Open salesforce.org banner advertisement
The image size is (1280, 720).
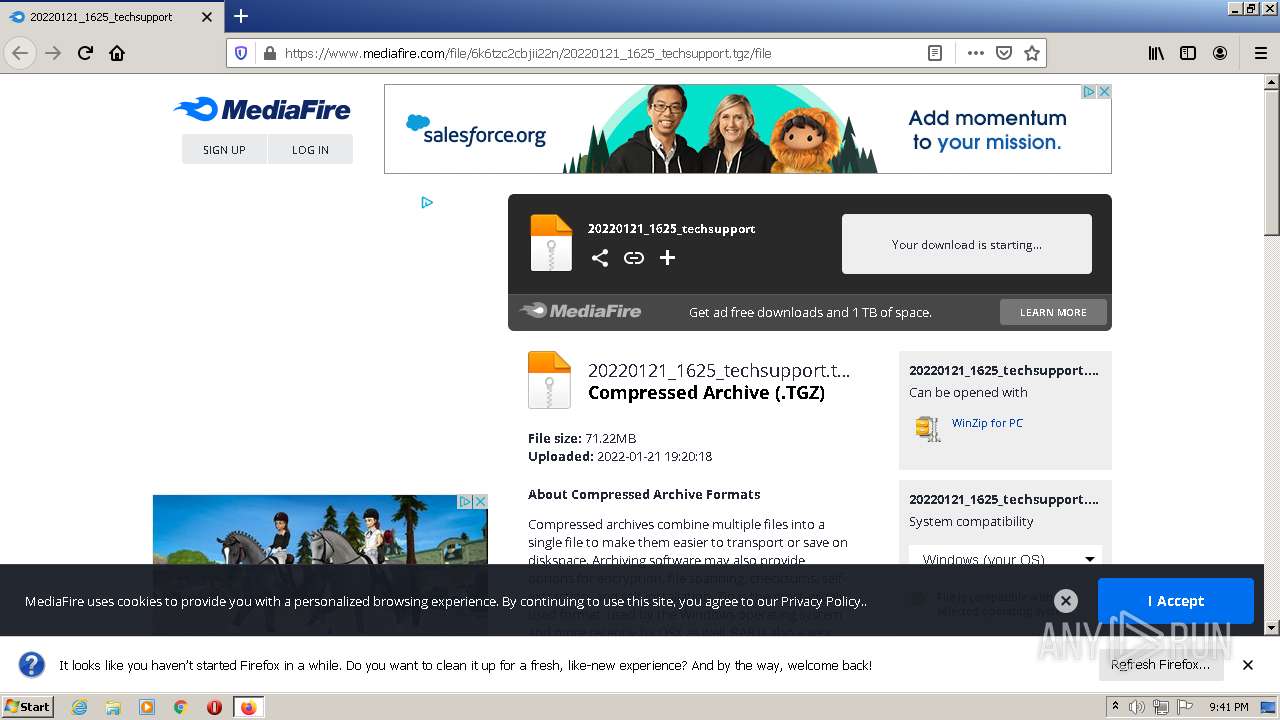point(747,129)
